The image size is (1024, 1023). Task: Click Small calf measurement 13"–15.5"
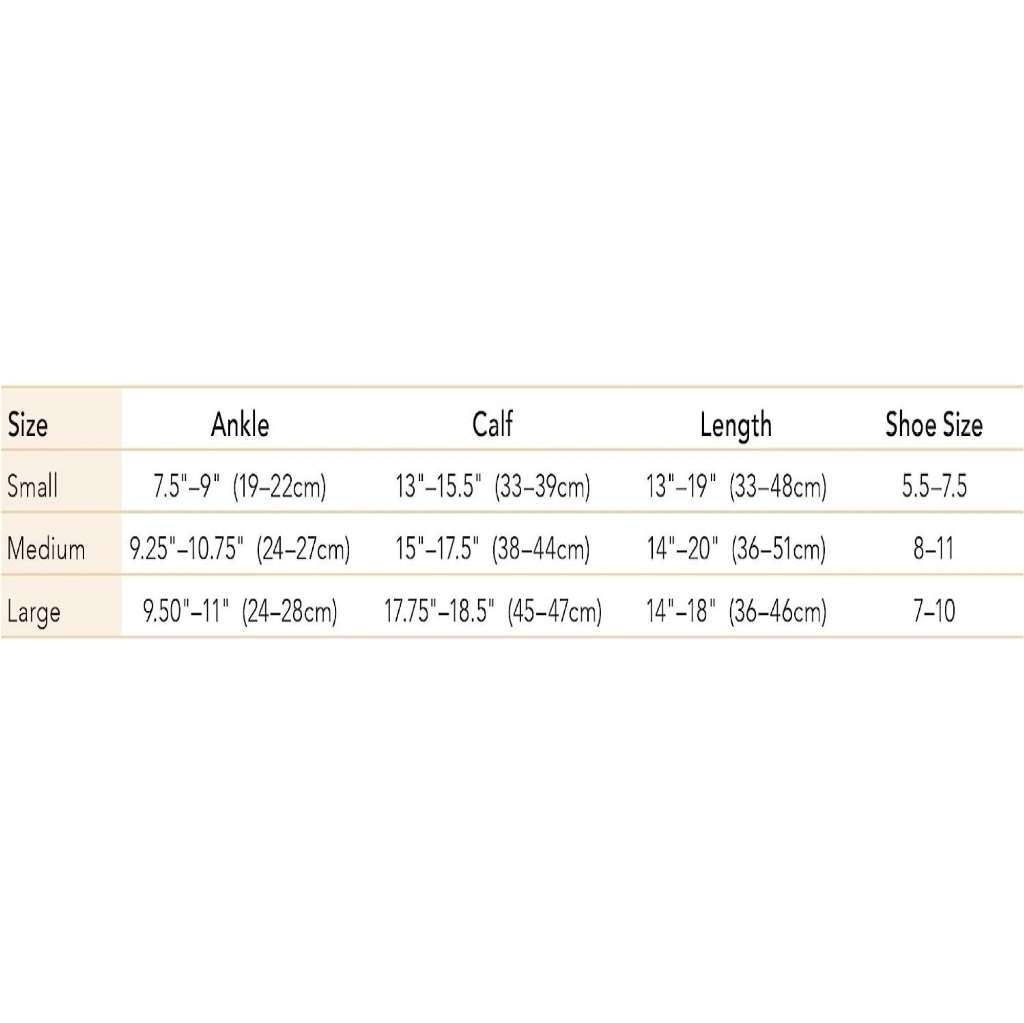tap(493, 487)
